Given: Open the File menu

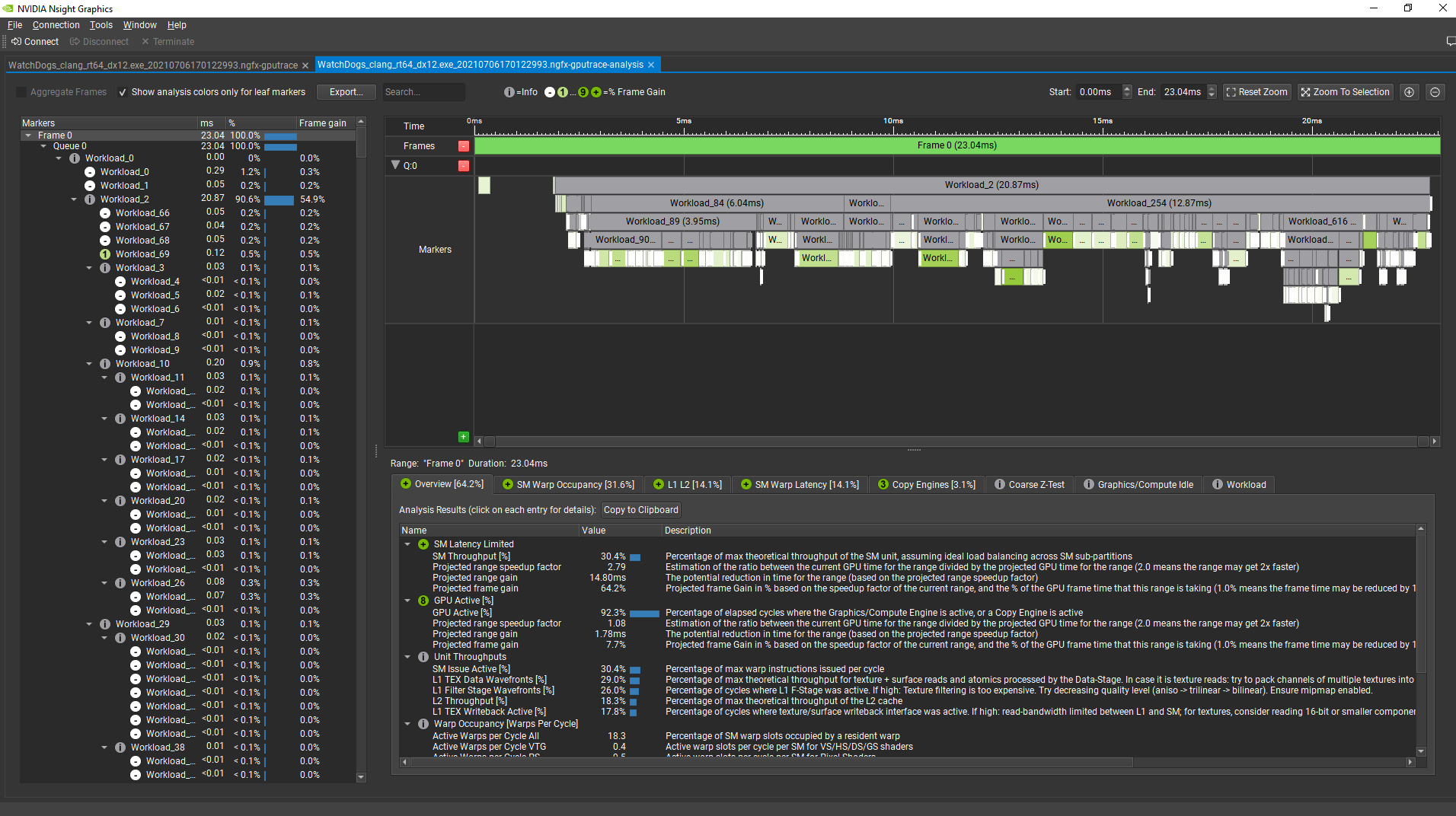Looking at the screenshot, I should (x=14, y=25).
